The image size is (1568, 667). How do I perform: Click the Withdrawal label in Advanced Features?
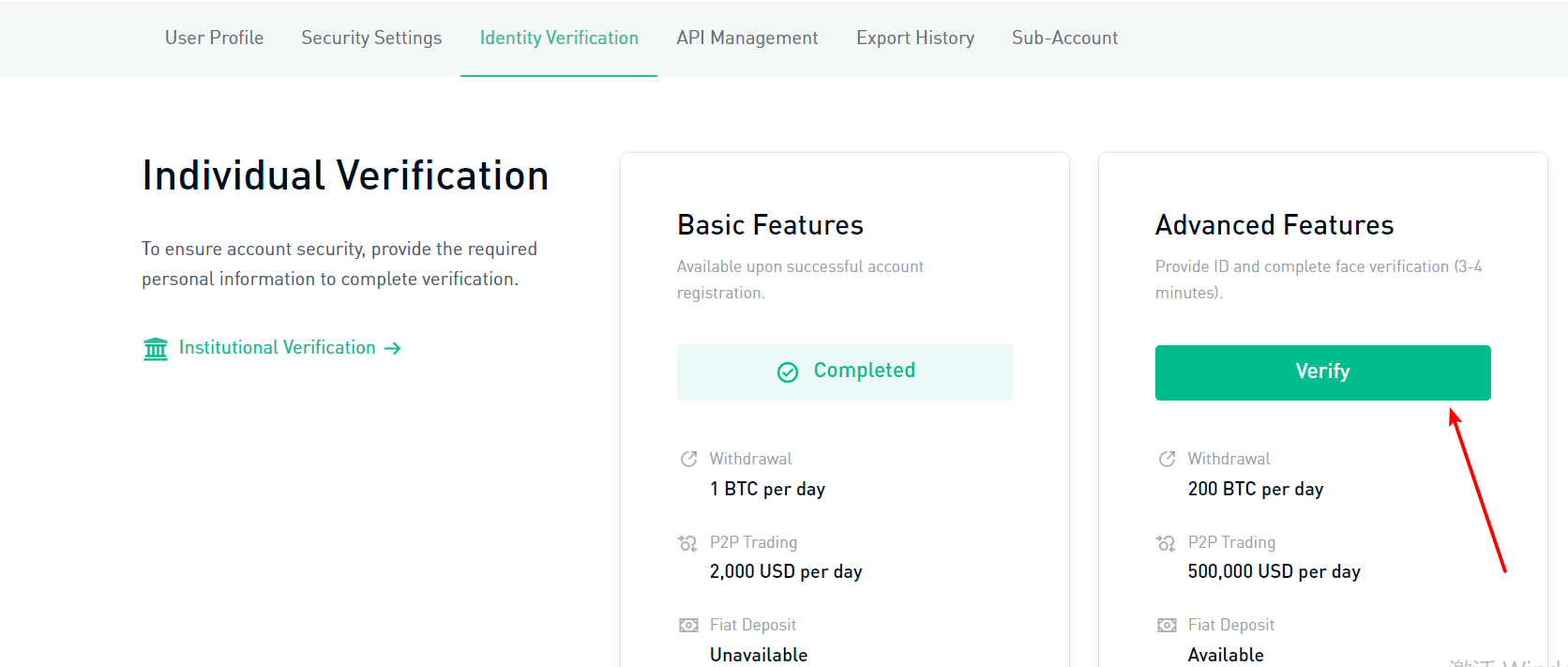tap(1229, 459)
